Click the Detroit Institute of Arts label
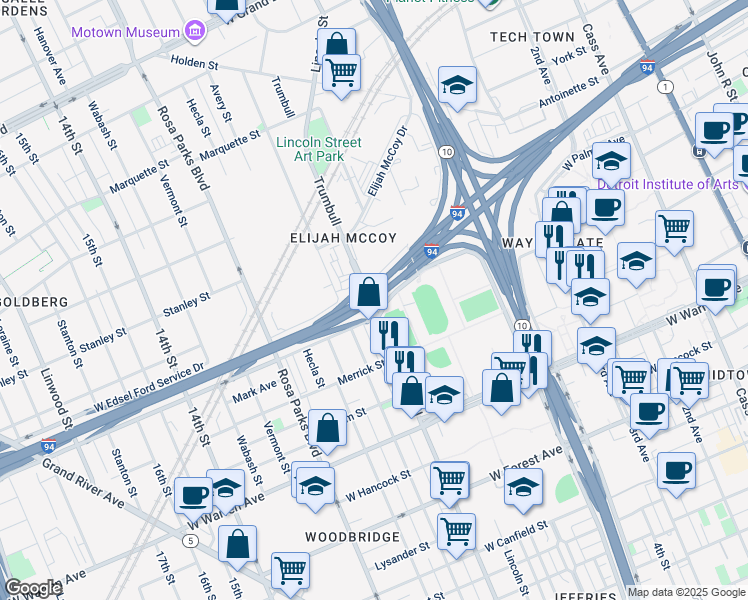The width and height of the screenshot is (748, 600). [x=668, y=184]
